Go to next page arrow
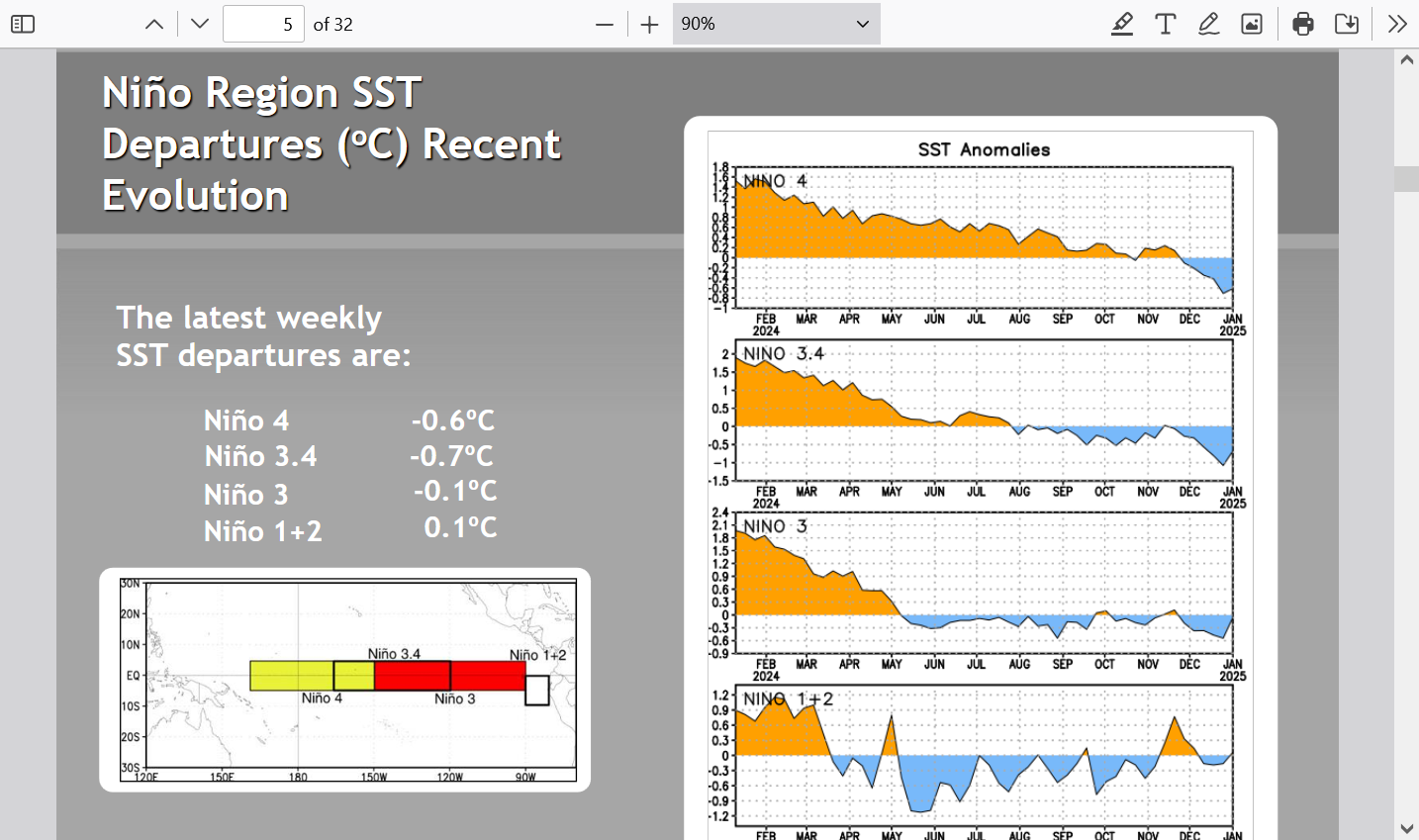The height and width of the screenshot is (840, 1419). click(x=200, y=24)
